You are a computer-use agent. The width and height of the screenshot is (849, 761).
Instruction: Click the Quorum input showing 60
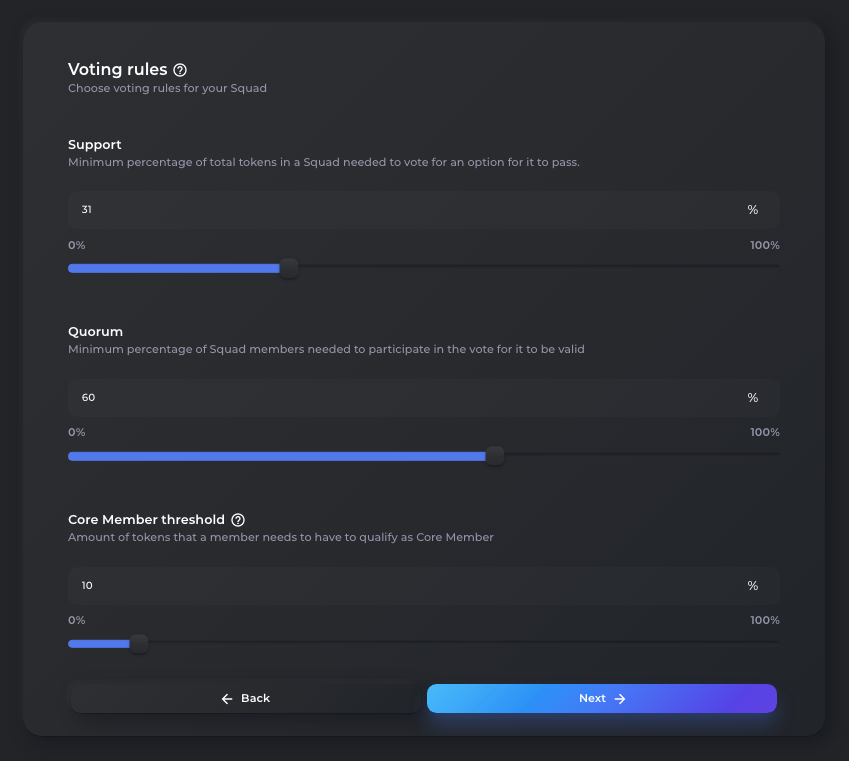pos(423,398)
